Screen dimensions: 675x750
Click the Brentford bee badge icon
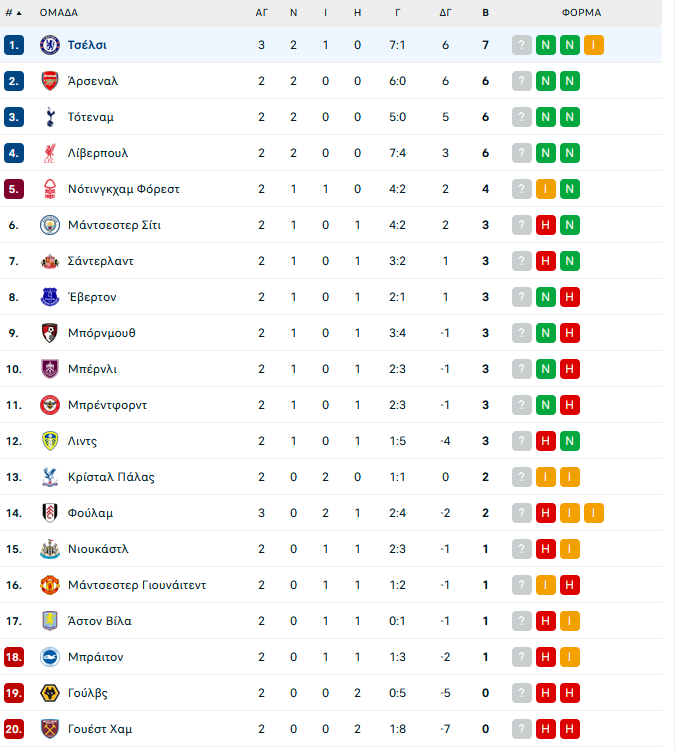point(50,405)
